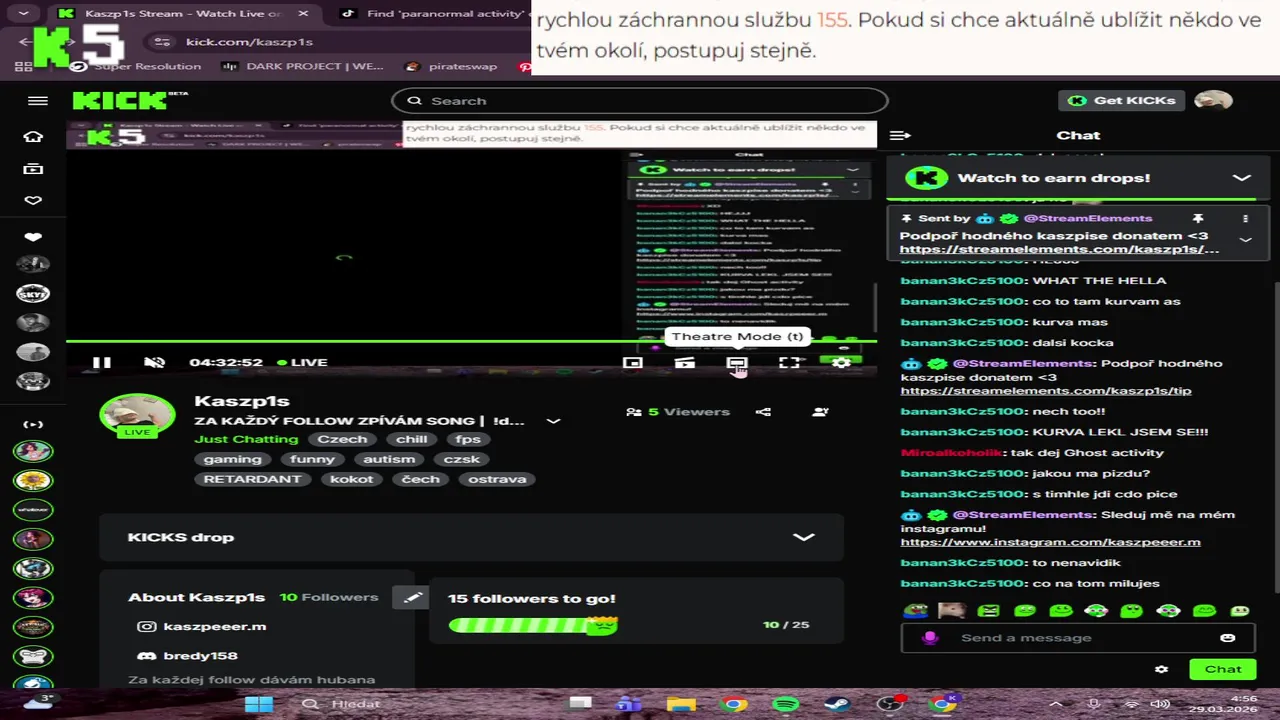Open player settings gear
The width and height of the screenshot is (1280, 720).
(x=841, y=363)
